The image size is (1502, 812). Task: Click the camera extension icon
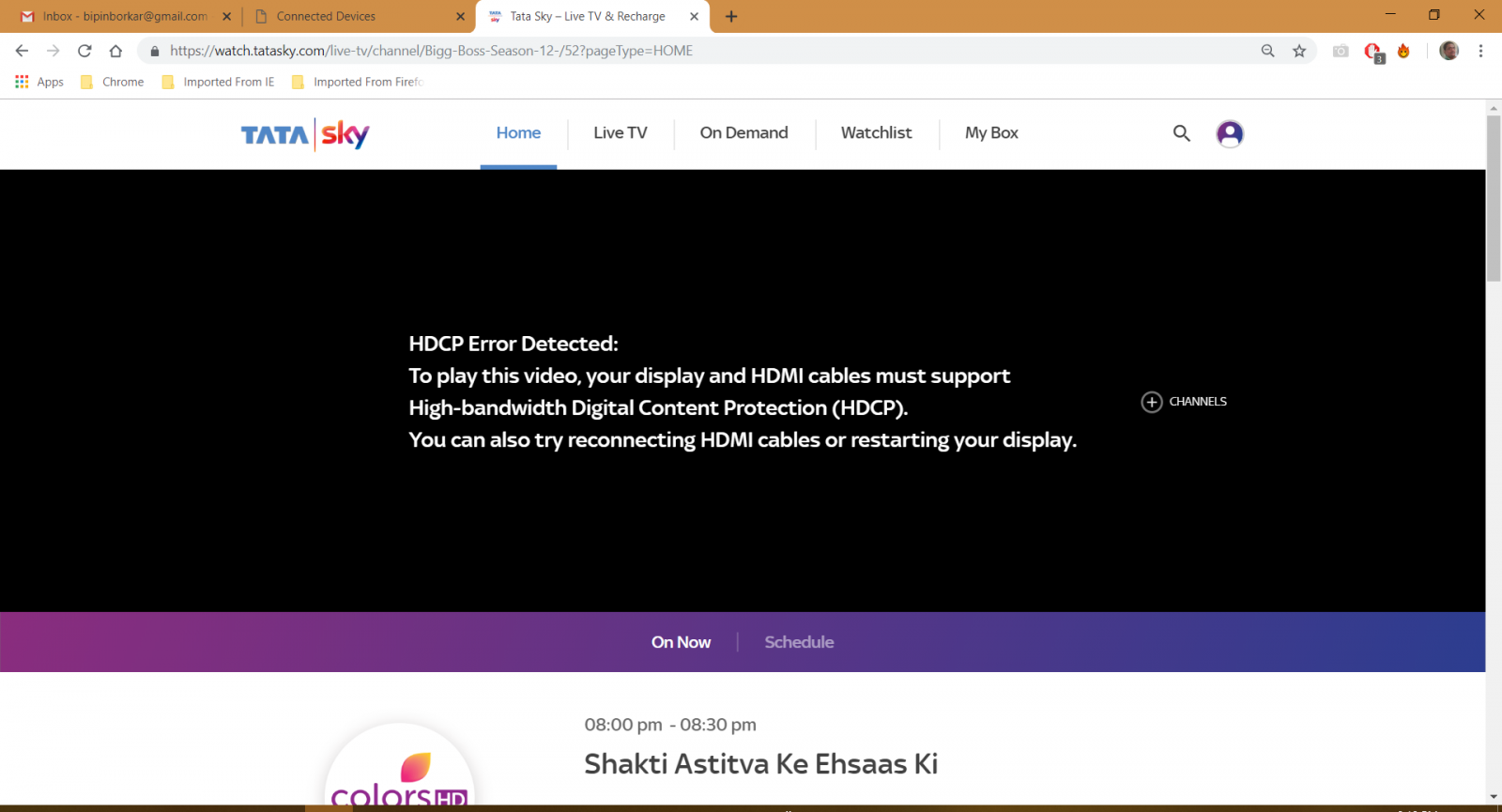pyautogui.click(x=1341, y=51)
